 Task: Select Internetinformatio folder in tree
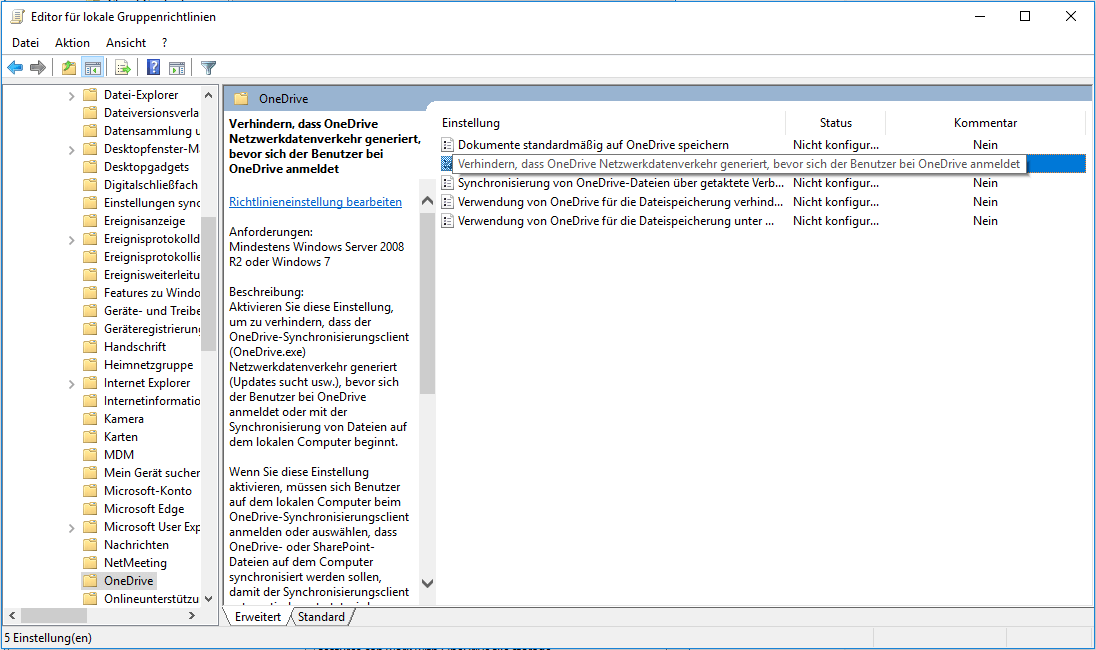click(x=152, y=401)
